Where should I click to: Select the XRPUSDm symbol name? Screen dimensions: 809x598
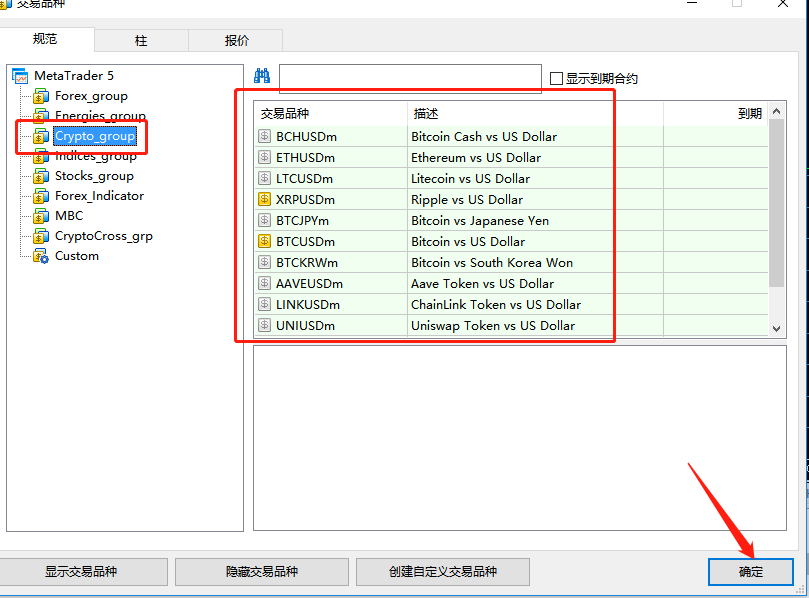pos(305,200)
